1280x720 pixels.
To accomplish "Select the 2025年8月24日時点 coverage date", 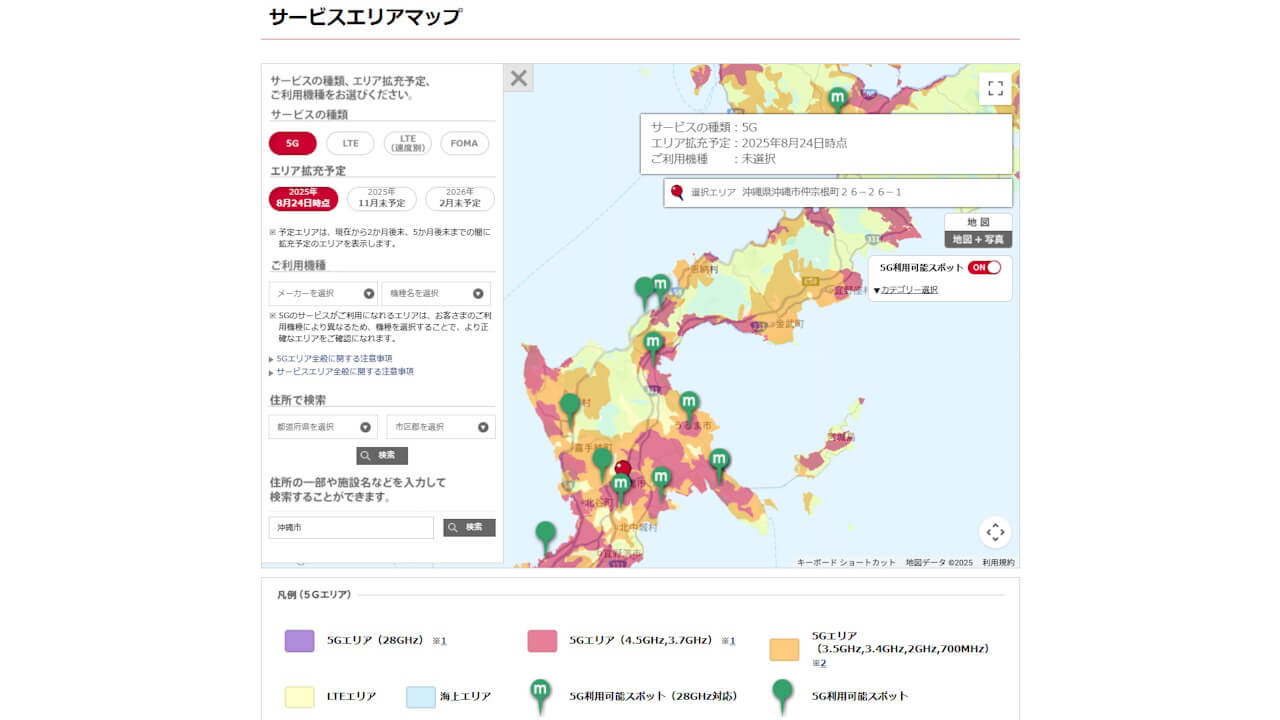I will [x=303, y=198].
